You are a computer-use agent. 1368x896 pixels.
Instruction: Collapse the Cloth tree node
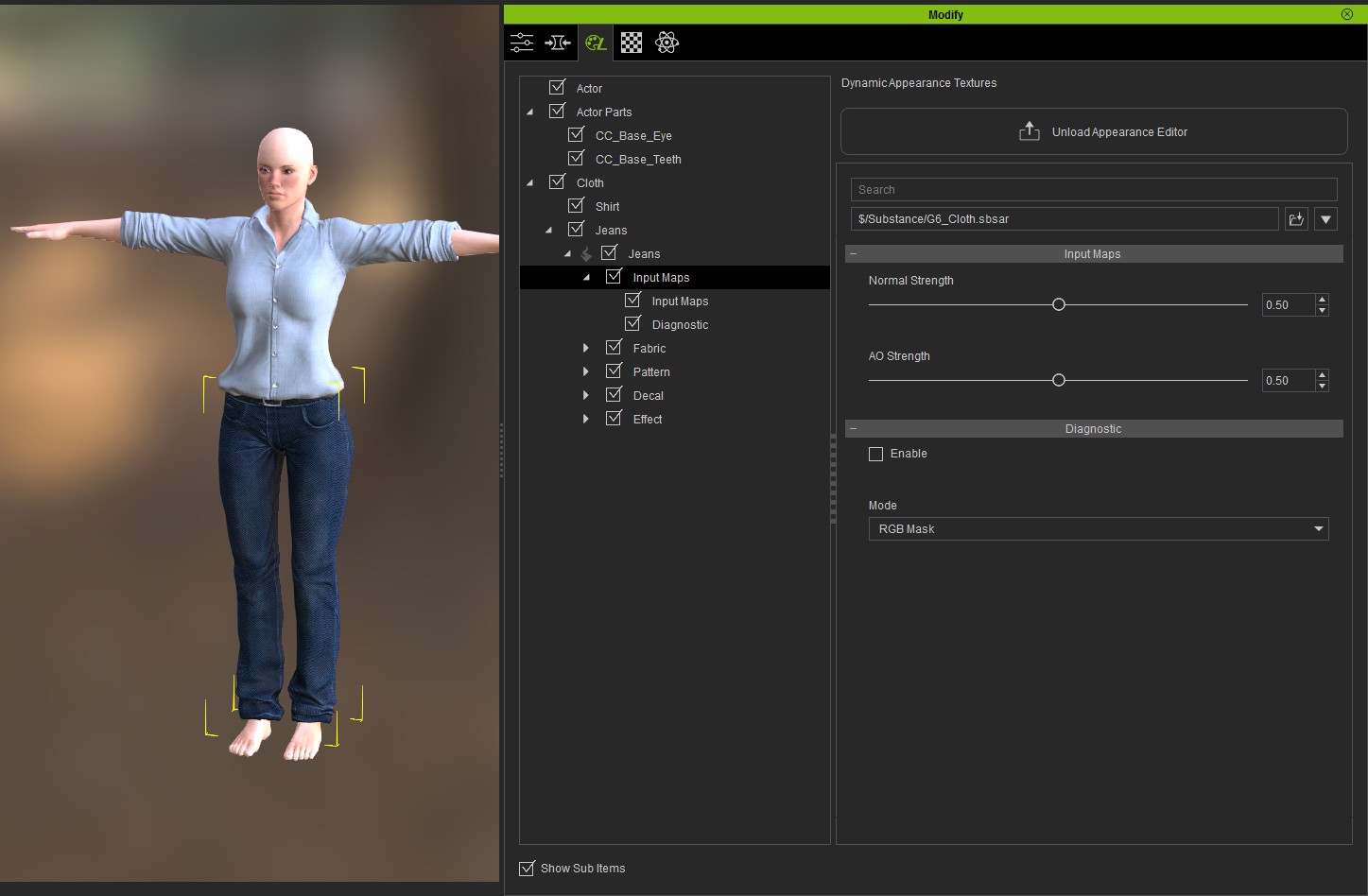click(529, 183)
